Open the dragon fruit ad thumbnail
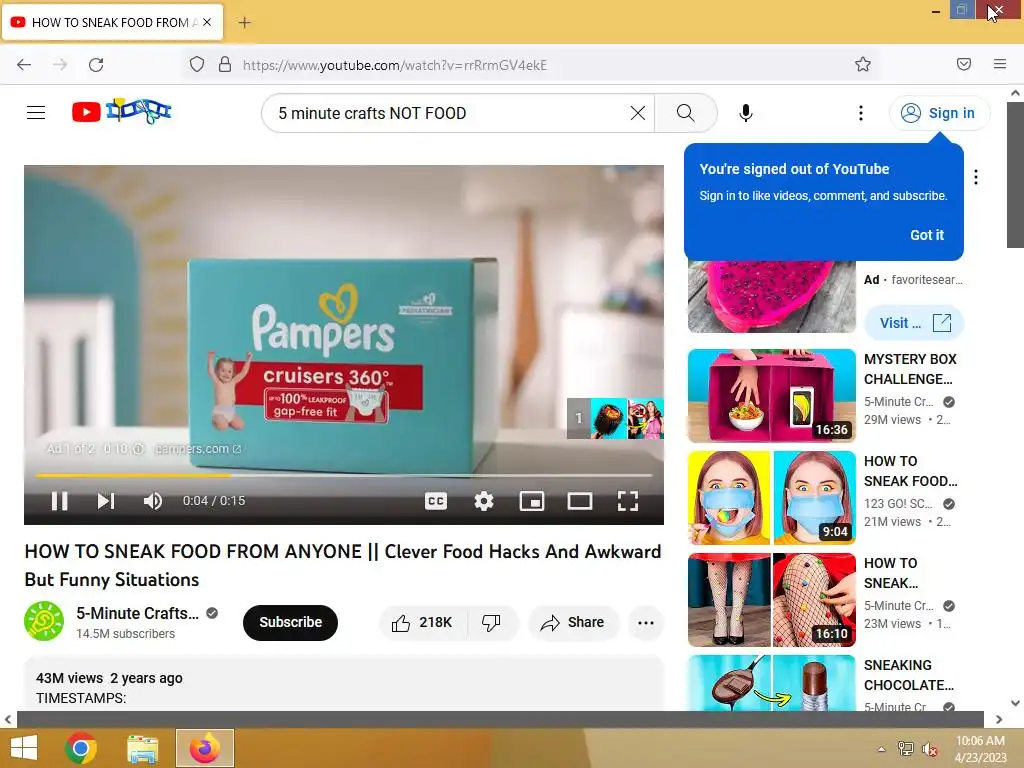Viewport: 1024px width, 768px height. coord(771,297)
